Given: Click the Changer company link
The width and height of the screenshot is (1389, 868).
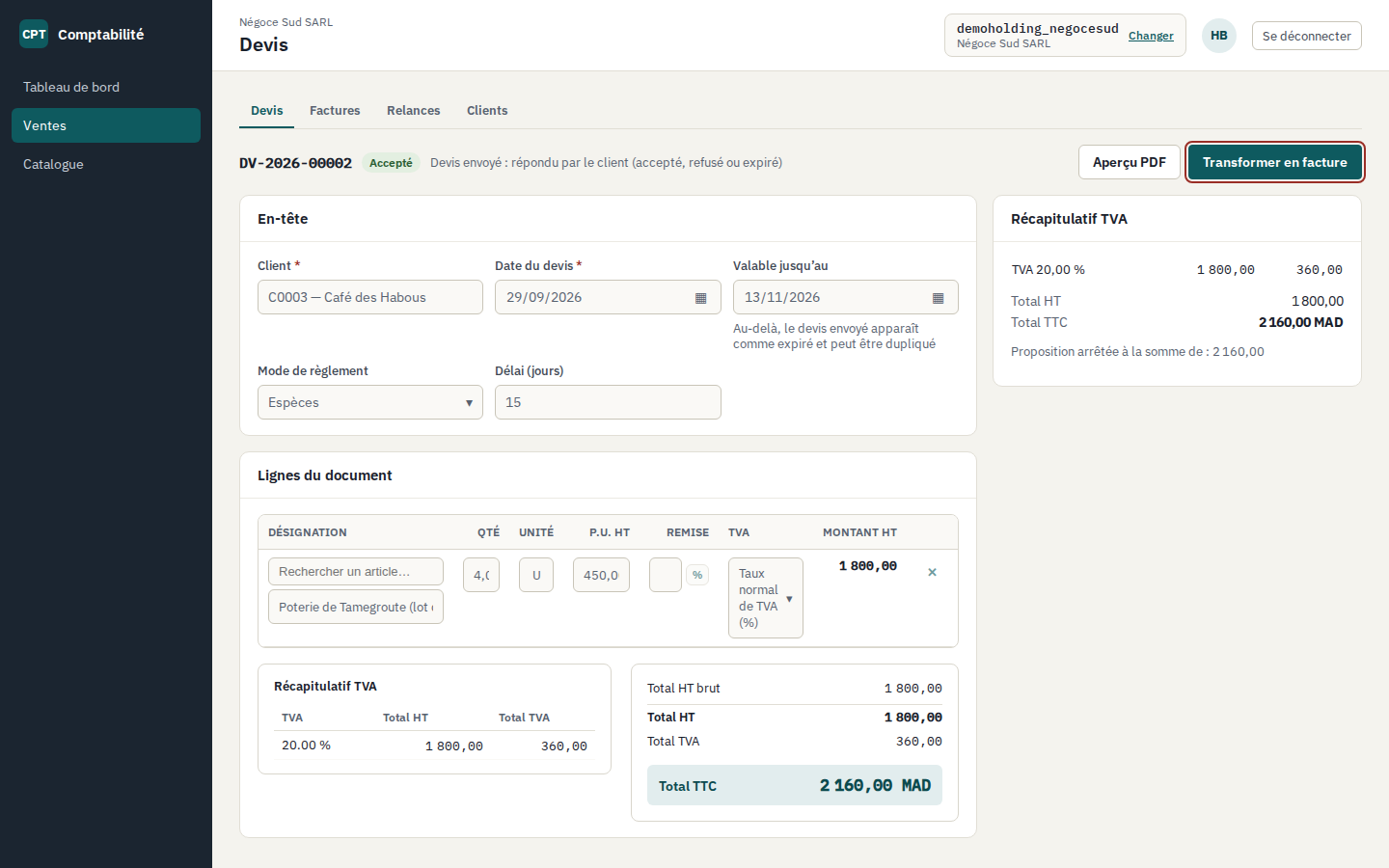Looking at the screenshot, I should coord(1151,36).
